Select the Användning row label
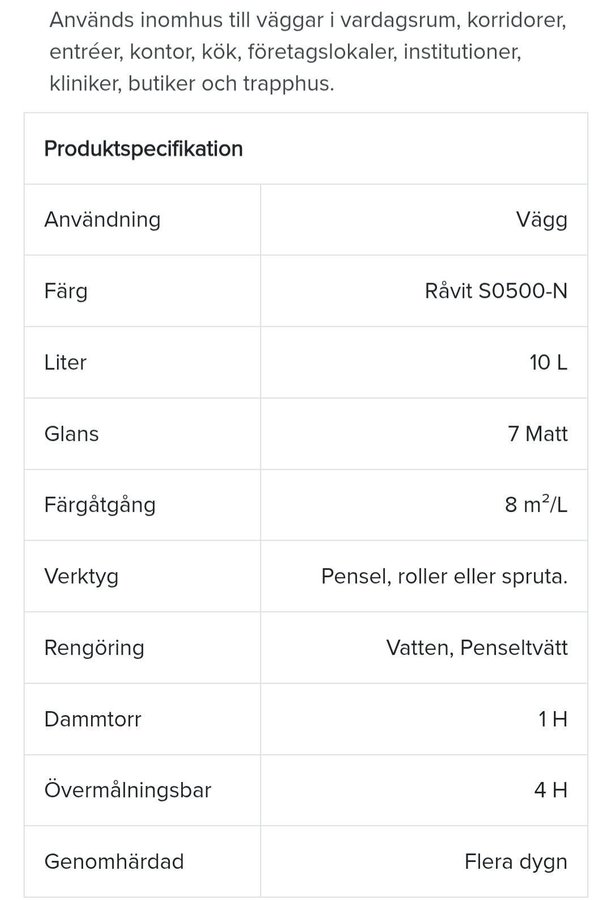Viewport: 612px width, 900px height. tap(102, 220)
